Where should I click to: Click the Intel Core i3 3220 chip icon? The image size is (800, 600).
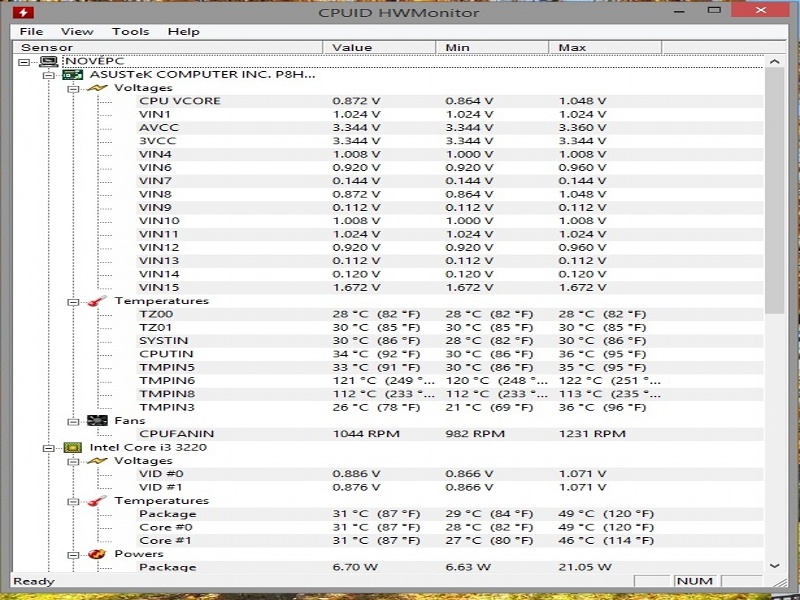(72, 448)
